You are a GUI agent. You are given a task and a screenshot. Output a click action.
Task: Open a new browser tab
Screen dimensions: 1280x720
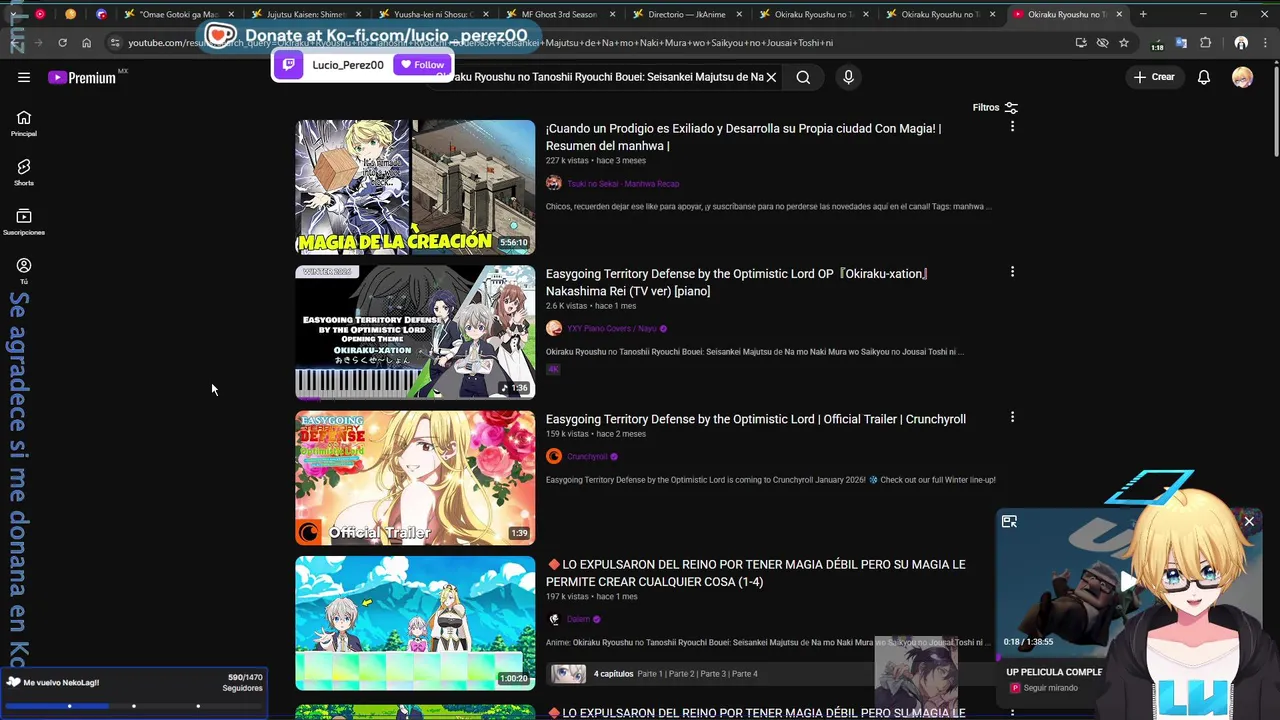[x=1143, y=14]
